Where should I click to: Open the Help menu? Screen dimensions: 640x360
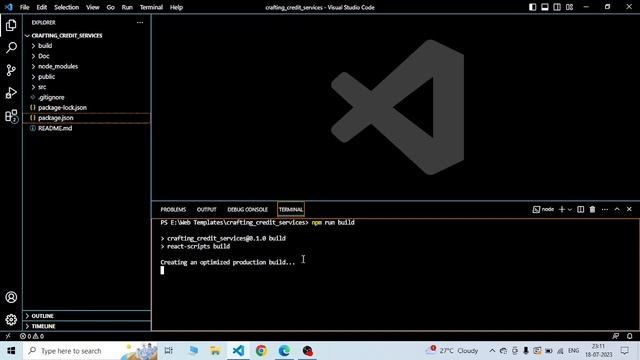tap(176, 7)
